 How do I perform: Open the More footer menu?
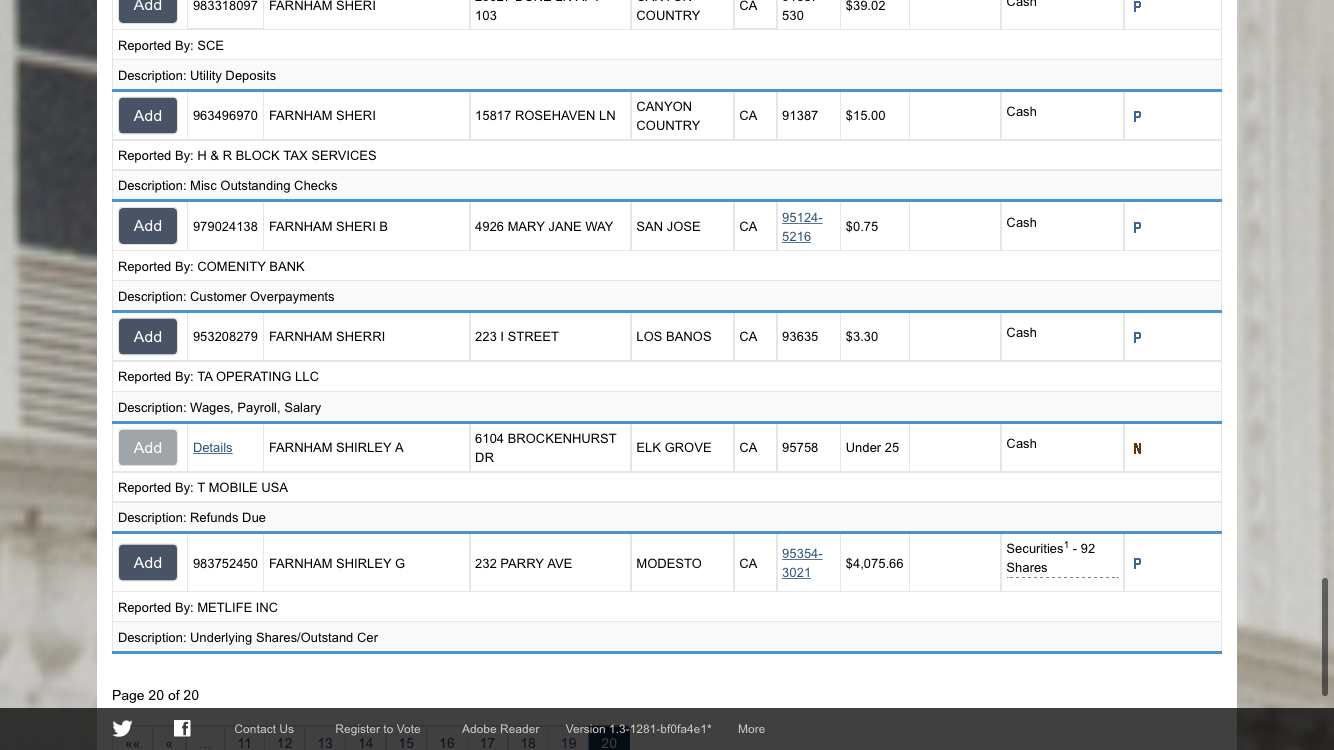pyautogui.click(x=751, y=729)
